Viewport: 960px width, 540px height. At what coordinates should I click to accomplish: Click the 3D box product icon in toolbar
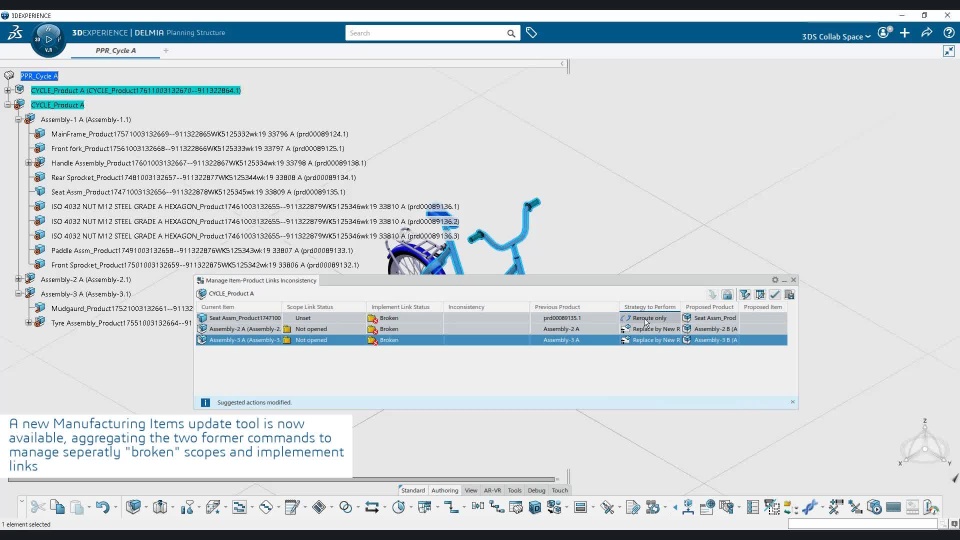coord(133,507)
